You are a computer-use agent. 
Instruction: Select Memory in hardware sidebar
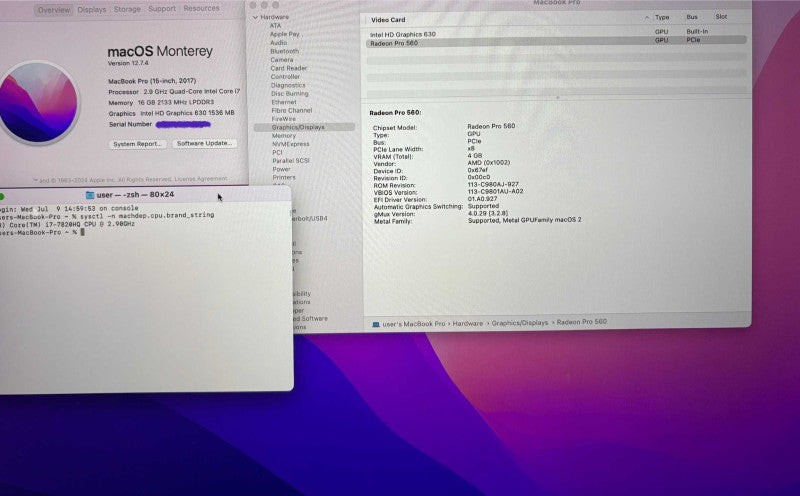(x=284, y=136)
